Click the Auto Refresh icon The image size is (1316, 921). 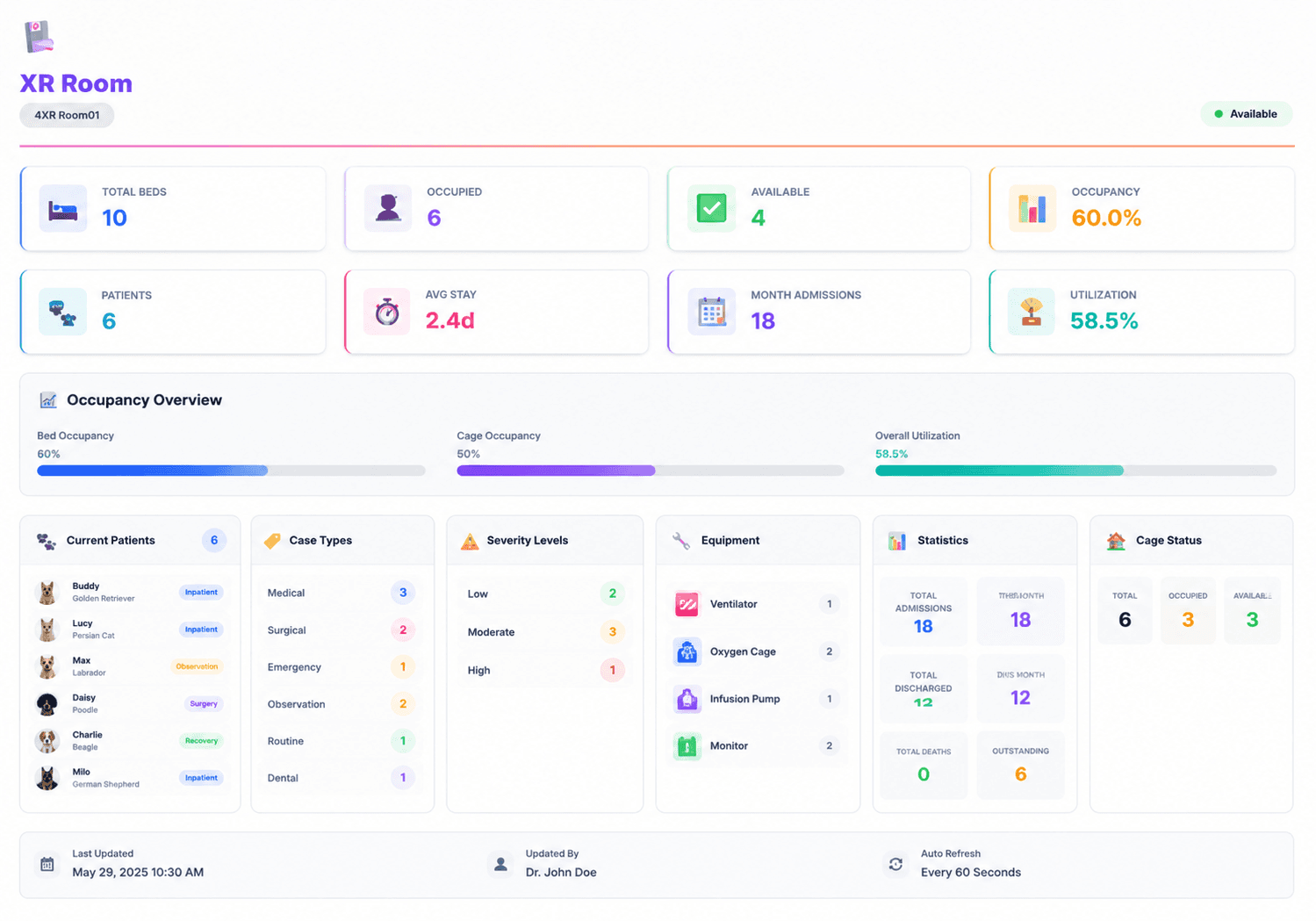[895, 864]
